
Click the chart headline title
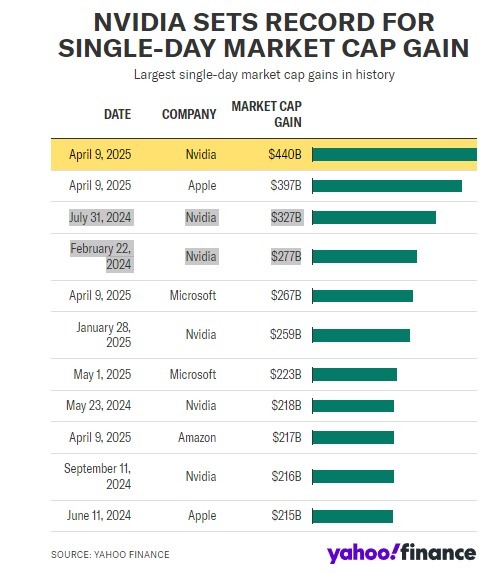[264, 35]
